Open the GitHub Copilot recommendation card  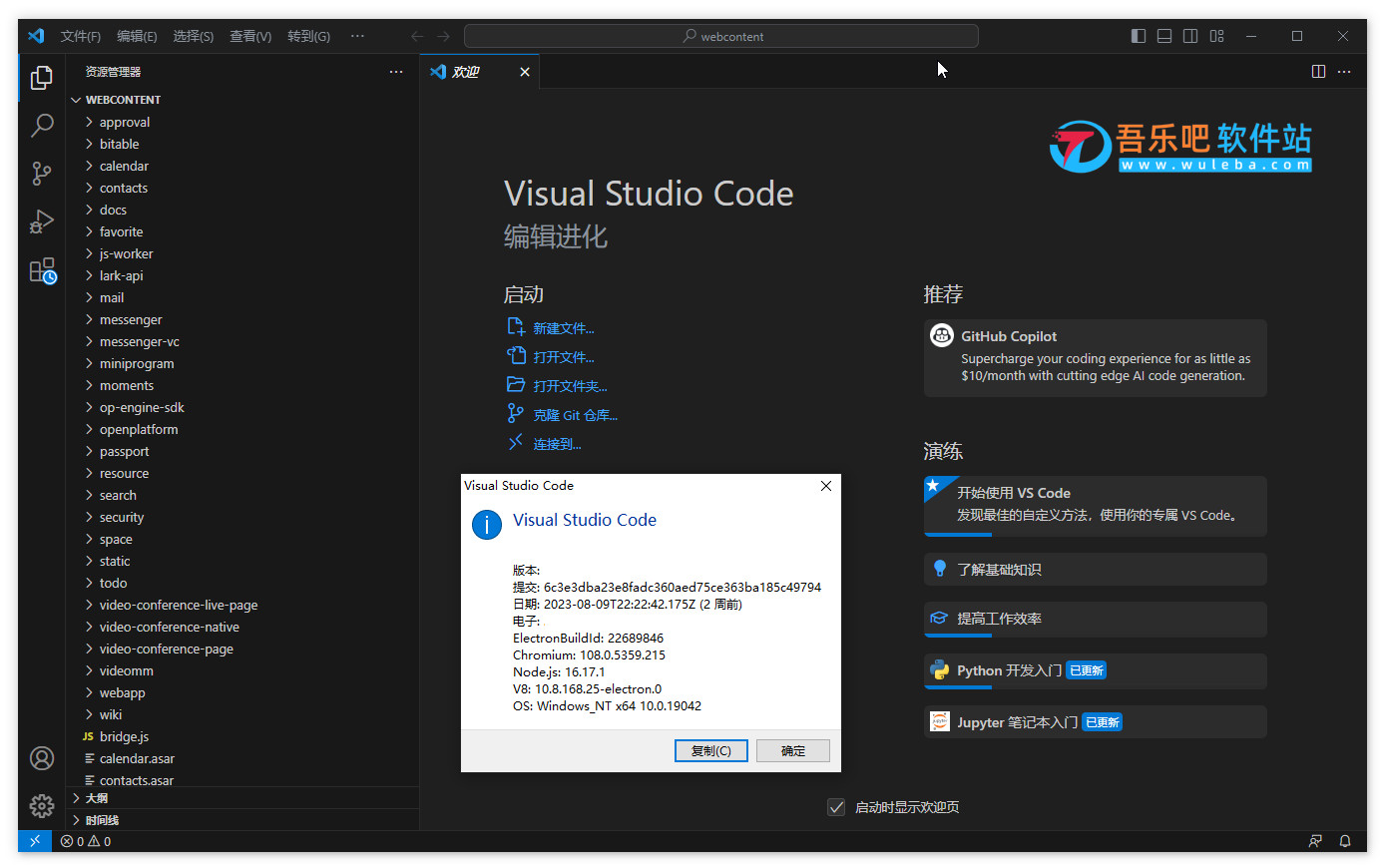pyautogui.click(x=1096, y=358)
